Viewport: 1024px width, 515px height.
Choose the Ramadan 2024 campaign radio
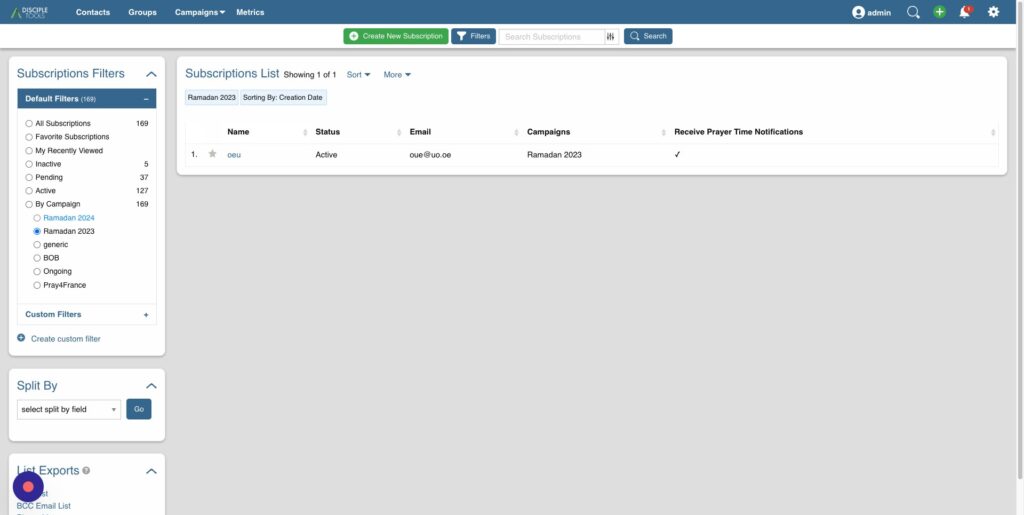click(38, 217)
